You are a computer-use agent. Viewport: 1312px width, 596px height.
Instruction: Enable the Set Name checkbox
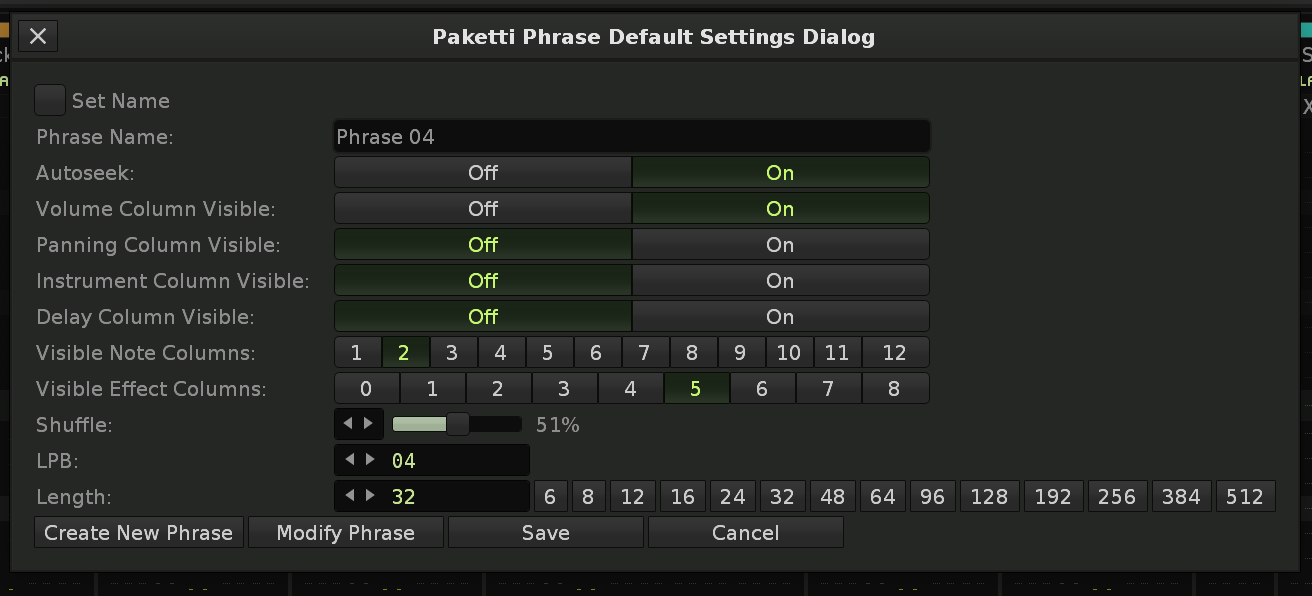(x=50, y=100)
